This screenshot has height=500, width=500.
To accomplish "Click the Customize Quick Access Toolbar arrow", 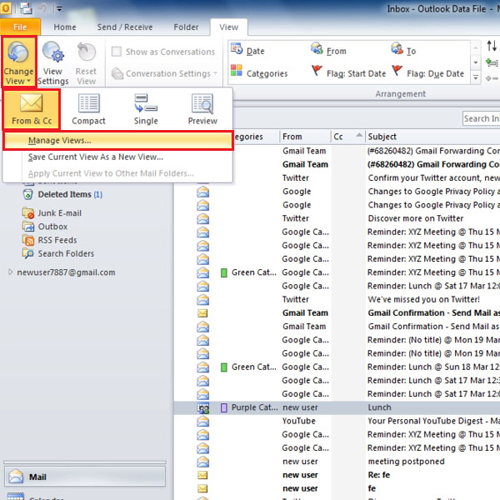I will [59, 9].
